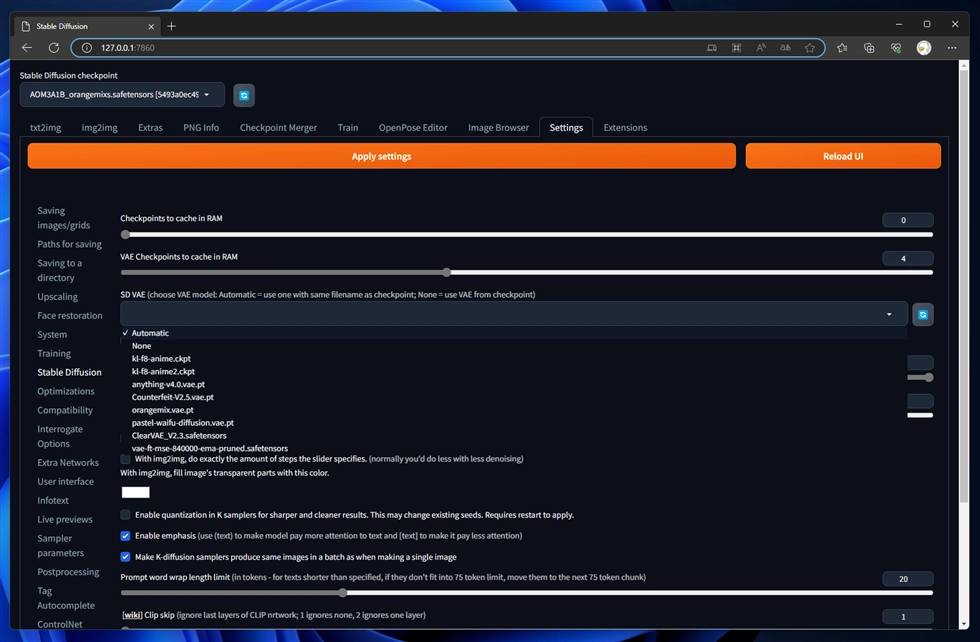Open the white img2img fill color swatch
The image size is (980, 642).
coord(136,493)
